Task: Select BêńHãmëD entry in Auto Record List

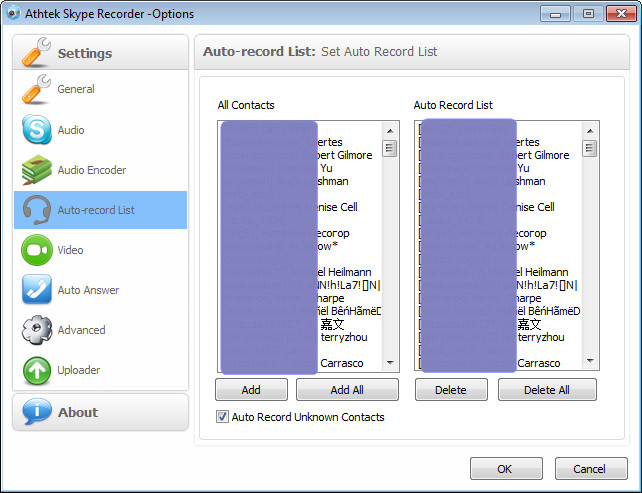Action: (x=500, y=311)
